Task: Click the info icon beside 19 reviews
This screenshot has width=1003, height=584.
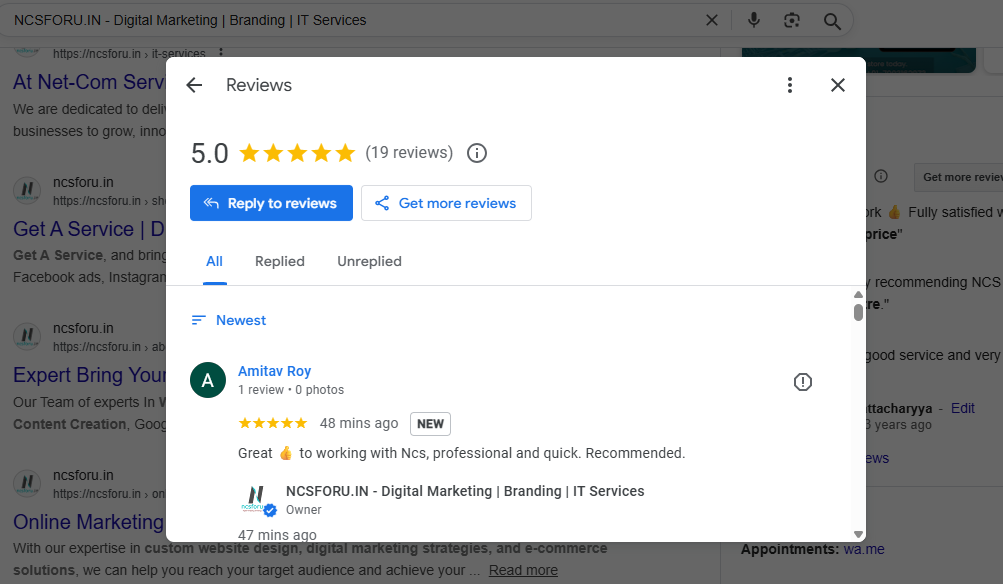Action: point(477,153)
